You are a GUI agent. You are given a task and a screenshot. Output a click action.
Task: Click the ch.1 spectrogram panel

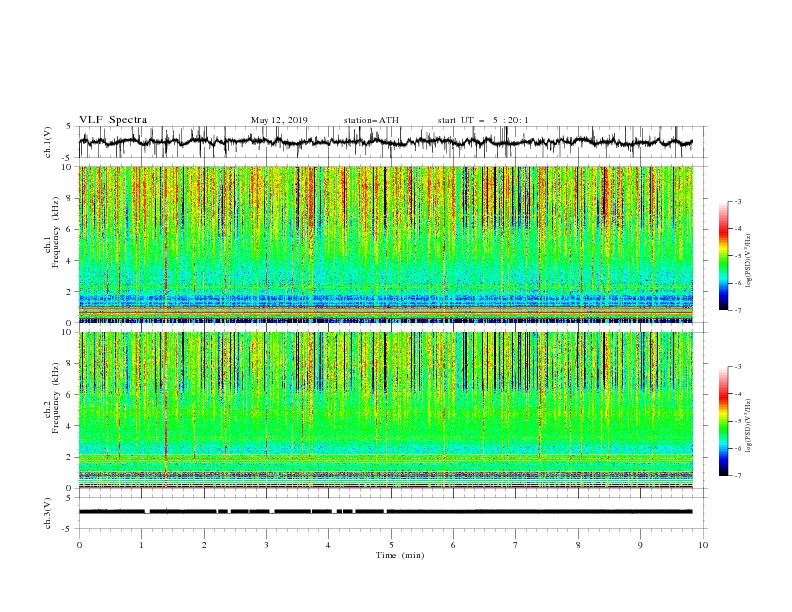[385, 244]
